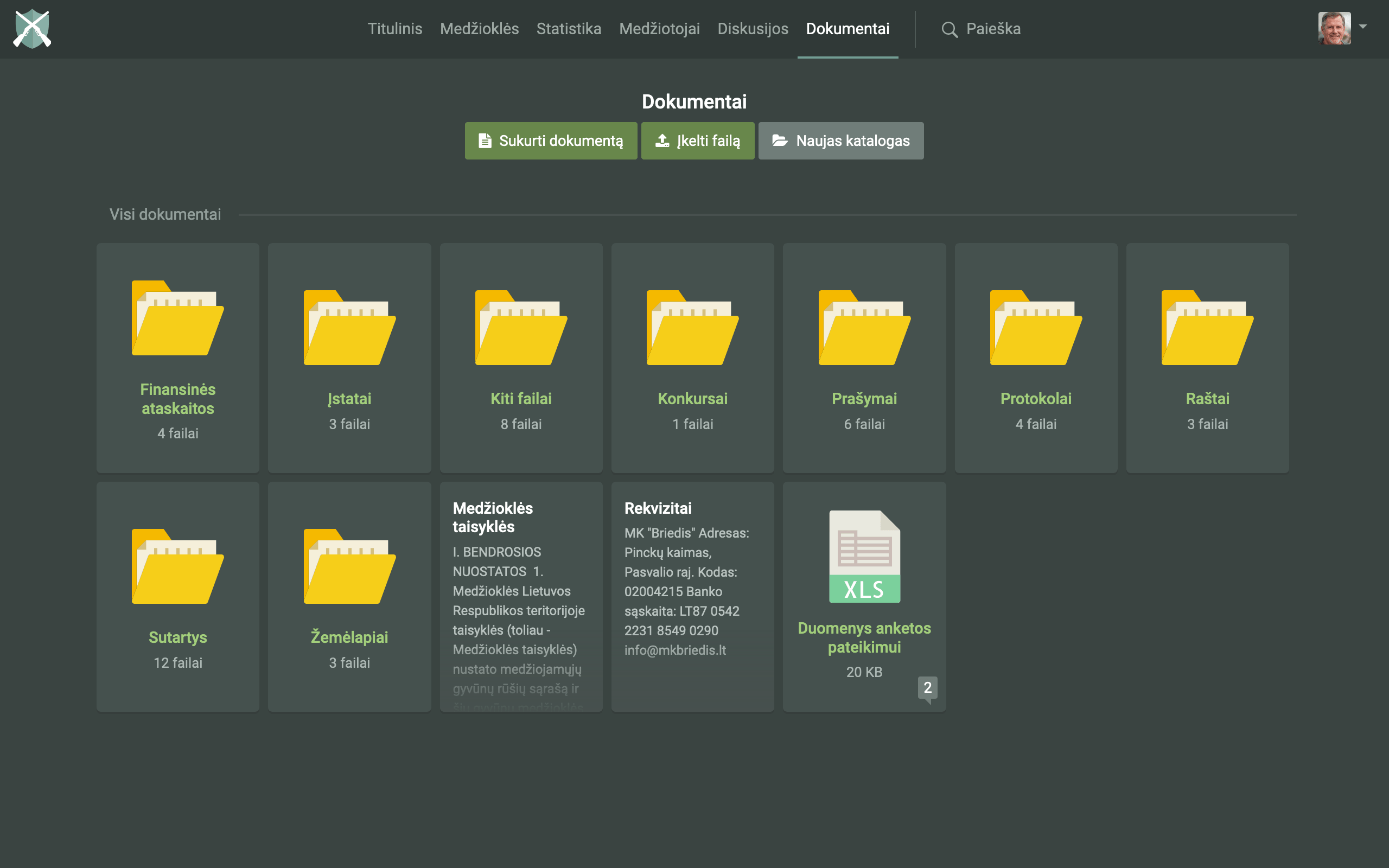
Task: Click the search magnifier icon
Action: pyautogui.click(x=950, y=29)
